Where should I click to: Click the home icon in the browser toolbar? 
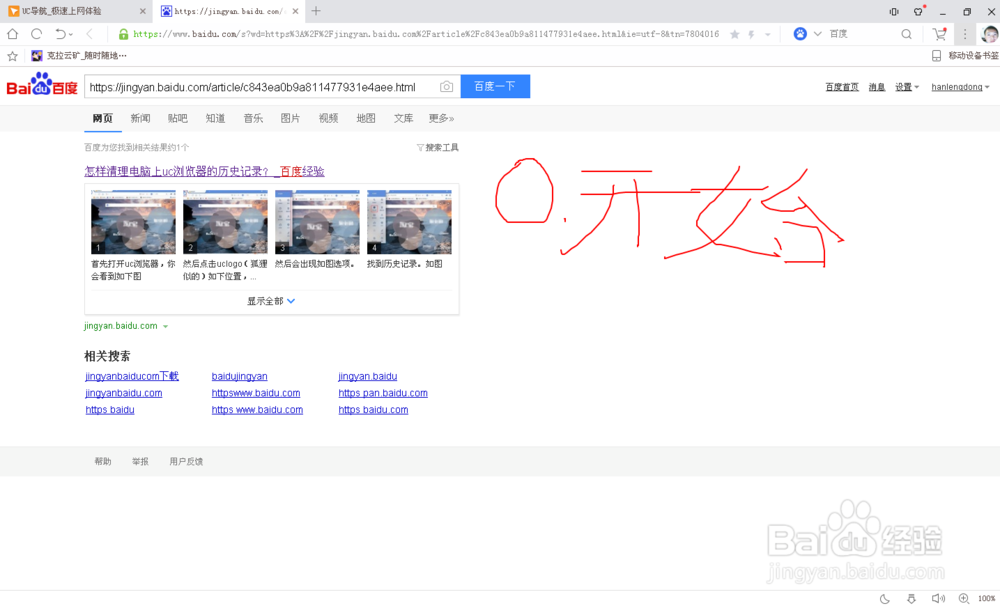click(12, 33)
